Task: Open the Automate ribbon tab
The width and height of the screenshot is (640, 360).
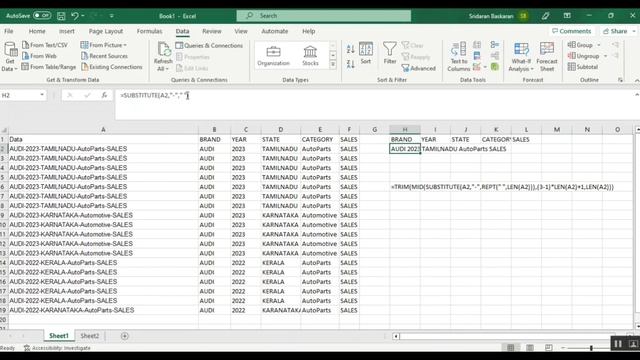Action: click(x=275, y=31)
